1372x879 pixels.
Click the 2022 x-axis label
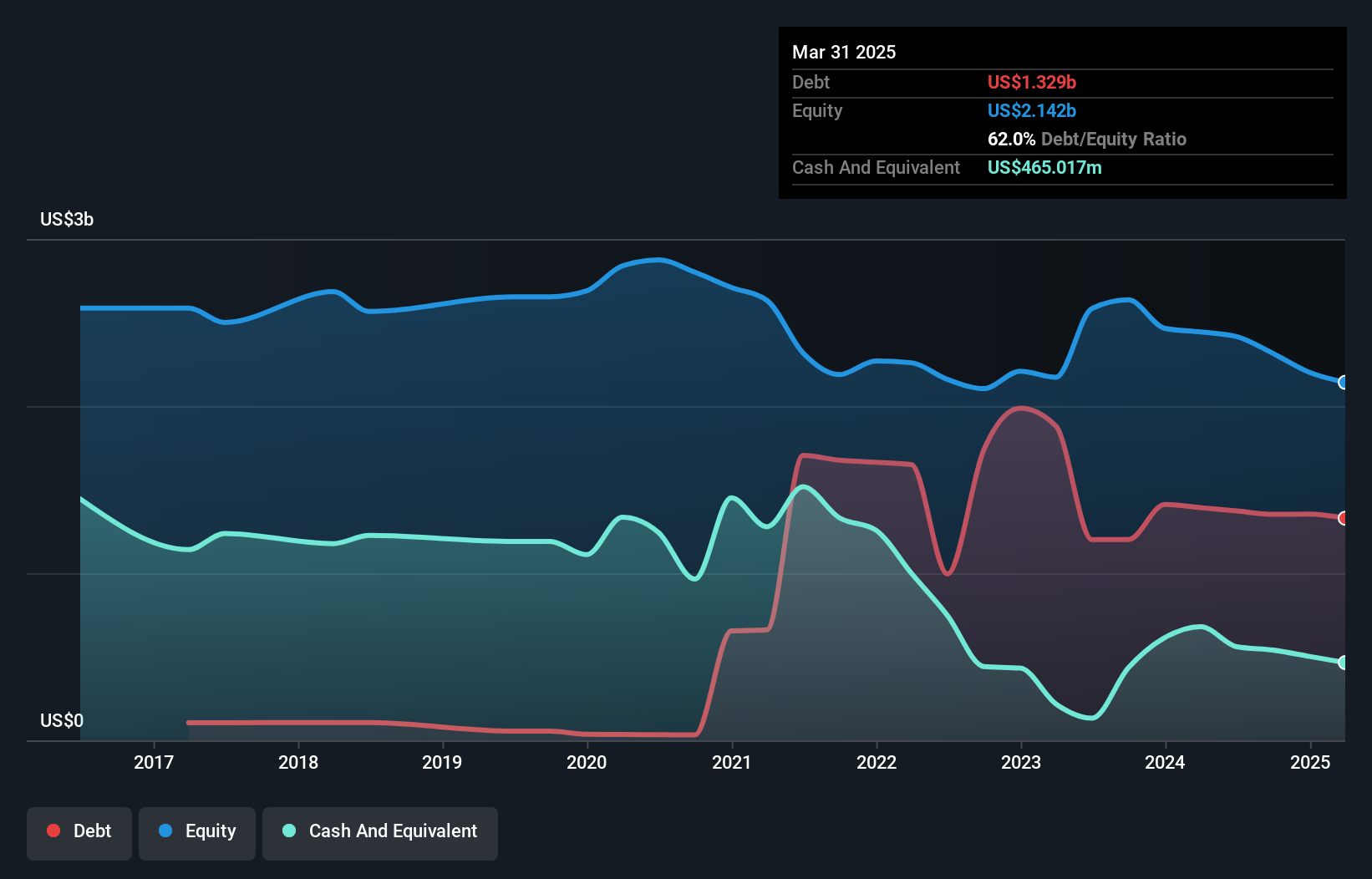(x=877, y=762)
